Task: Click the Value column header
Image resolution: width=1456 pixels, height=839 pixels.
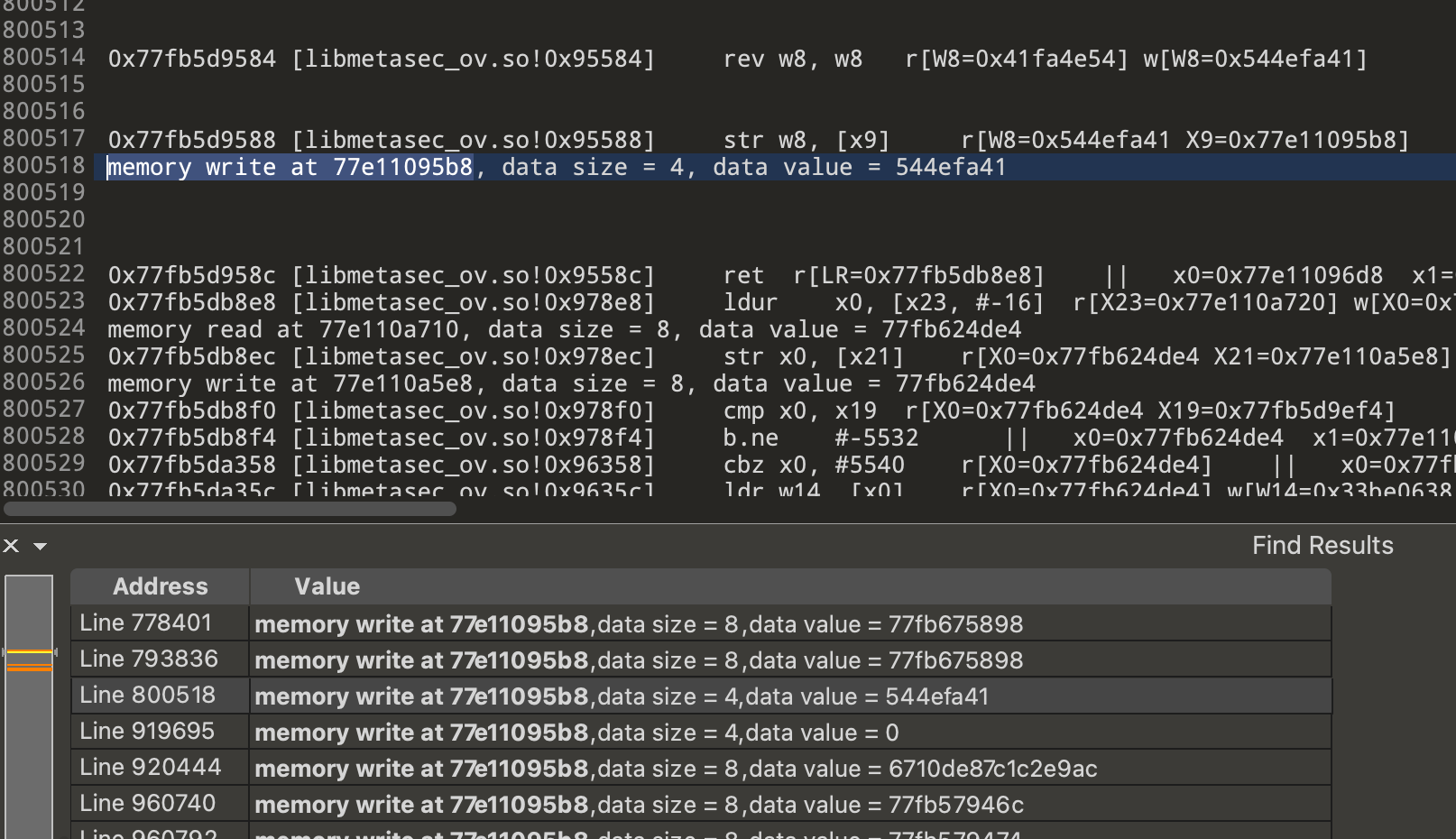Action: (x=327, y=586)
